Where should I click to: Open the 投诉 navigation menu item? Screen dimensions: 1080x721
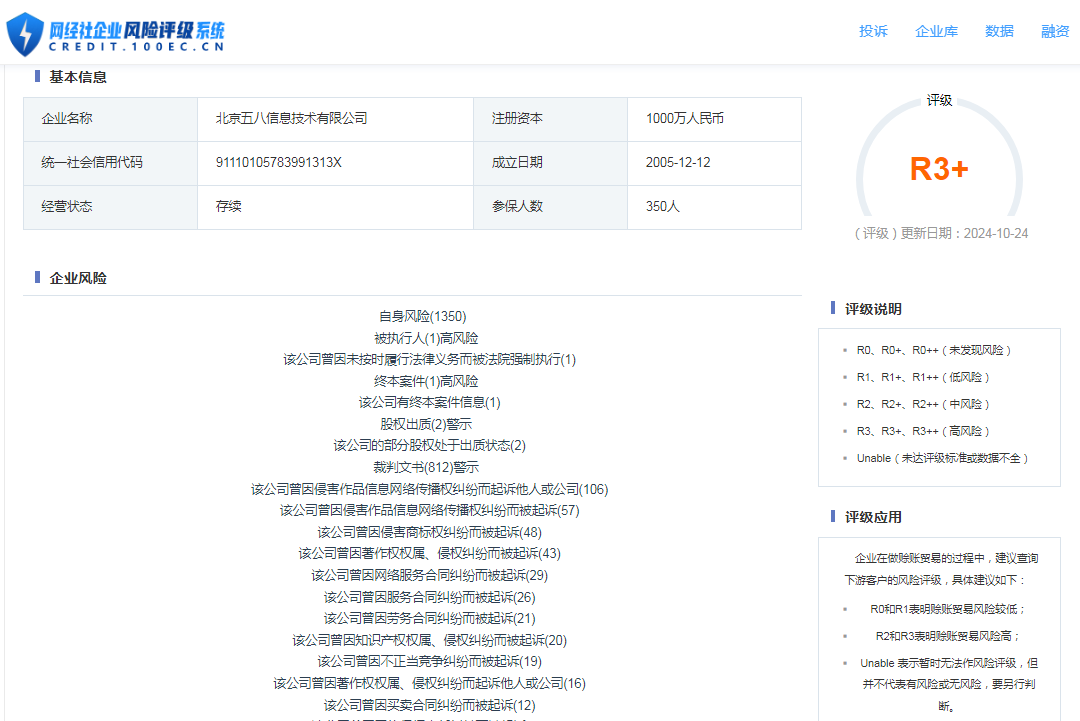pos(873,31)
